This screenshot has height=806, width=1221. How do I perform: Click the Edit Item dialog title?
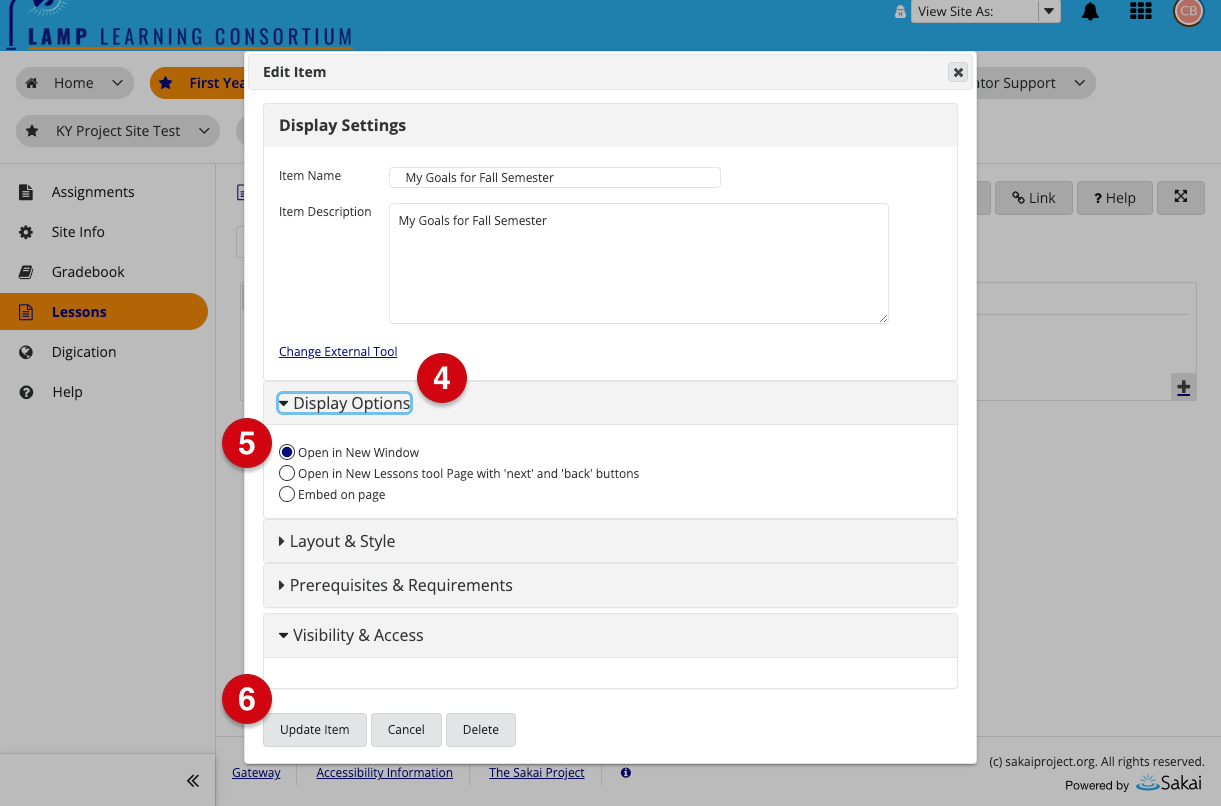[x=295, y=72]
